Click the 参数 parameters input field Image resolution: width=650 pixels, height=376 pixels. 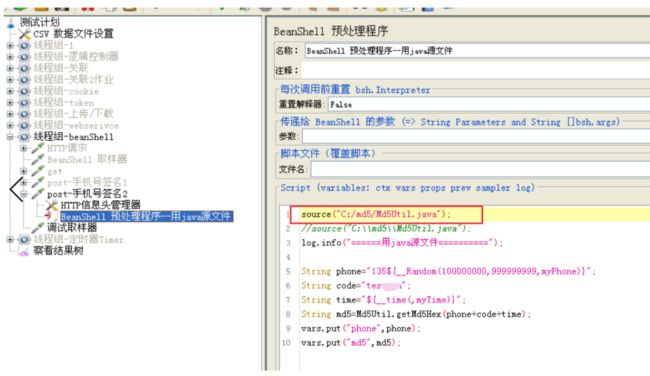(x=476, y=136)
